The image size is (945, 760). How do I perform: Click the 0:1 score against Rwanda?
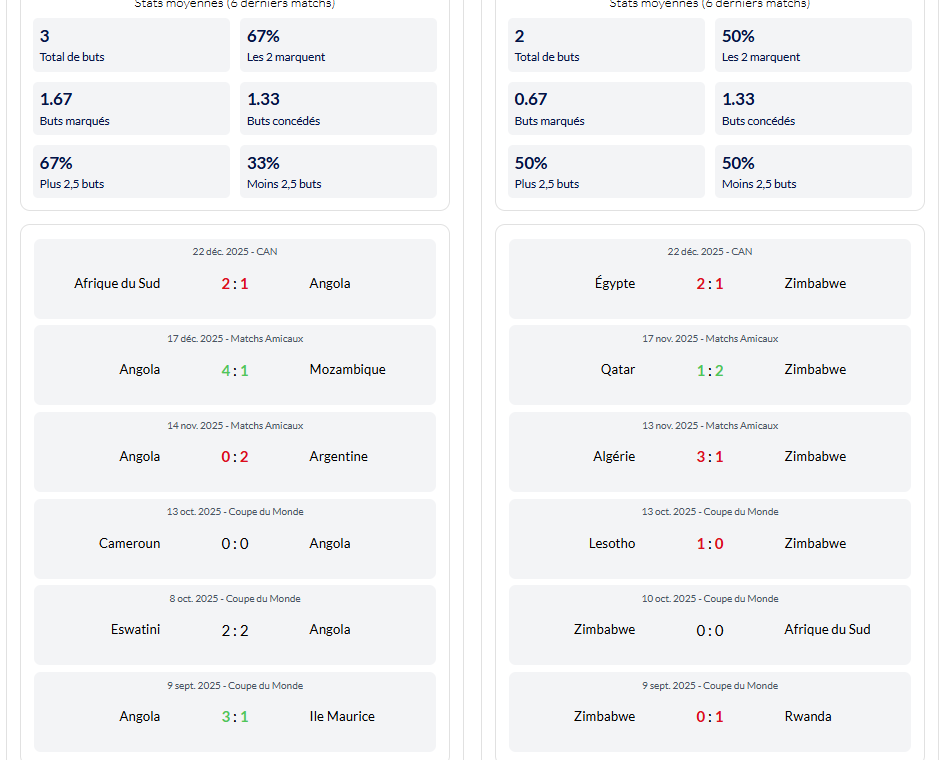point(710,717)
